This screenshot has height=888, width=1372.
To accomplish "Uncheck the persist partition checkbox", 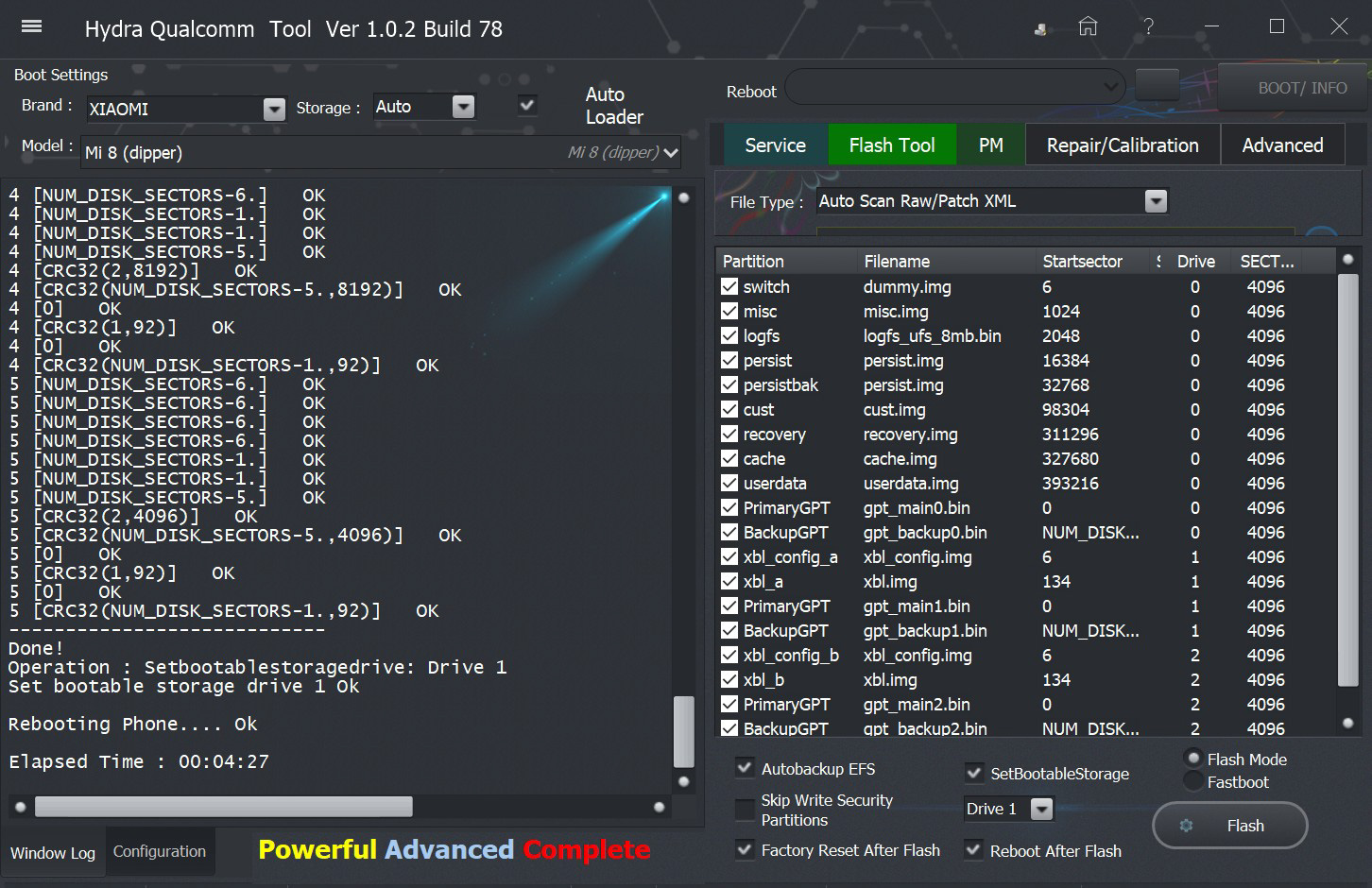I will (729, 360).
